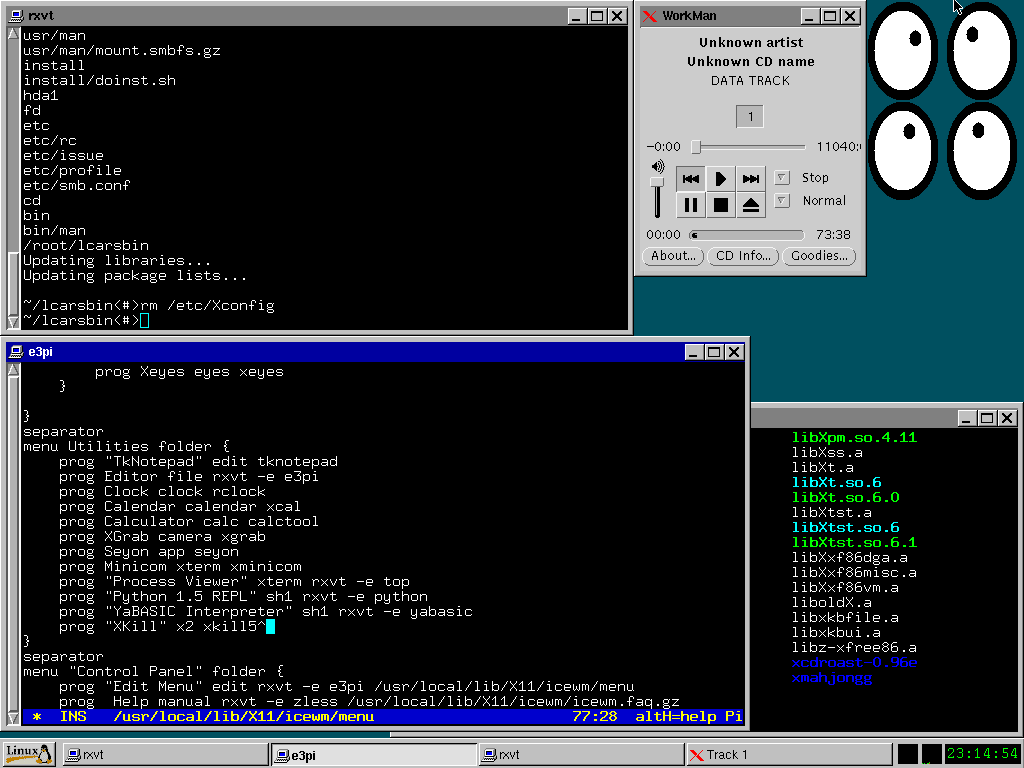Click "menu Utilities folder {" line in e3pi

click(127, 447)
